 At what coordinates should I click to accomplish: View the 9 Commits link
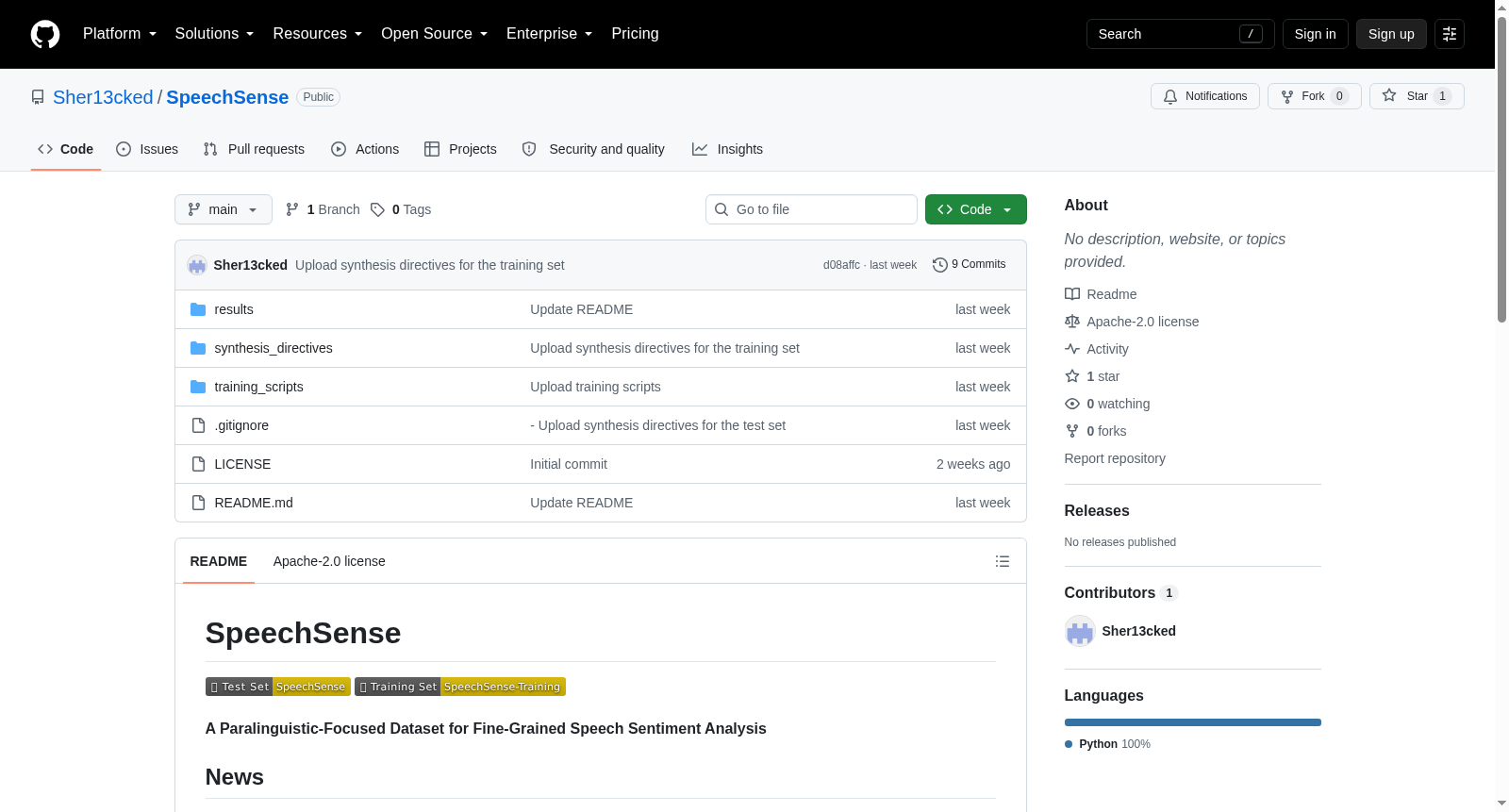coord(969,265)
